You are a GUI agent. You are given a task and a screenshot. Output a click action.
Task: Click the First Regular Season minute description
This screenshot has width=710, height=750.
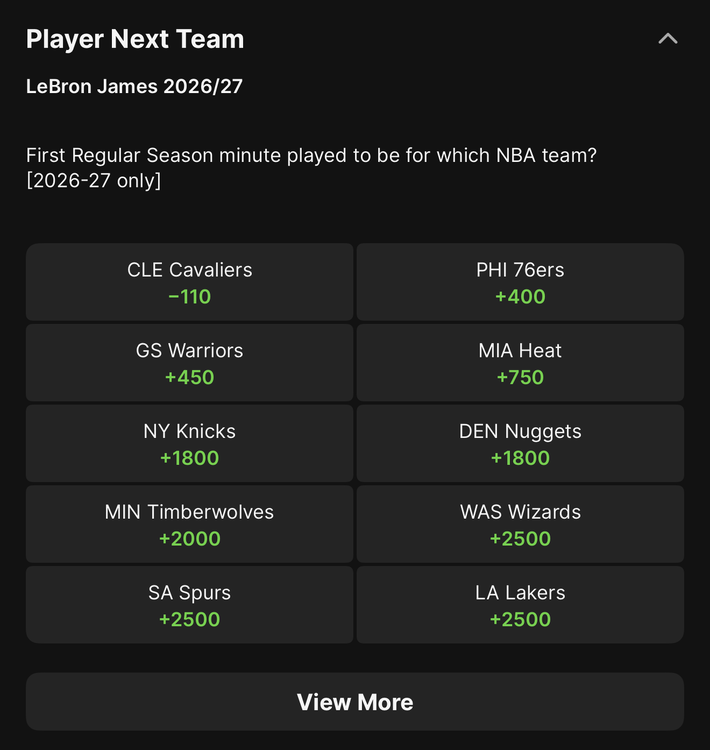(x=311, y=168)
